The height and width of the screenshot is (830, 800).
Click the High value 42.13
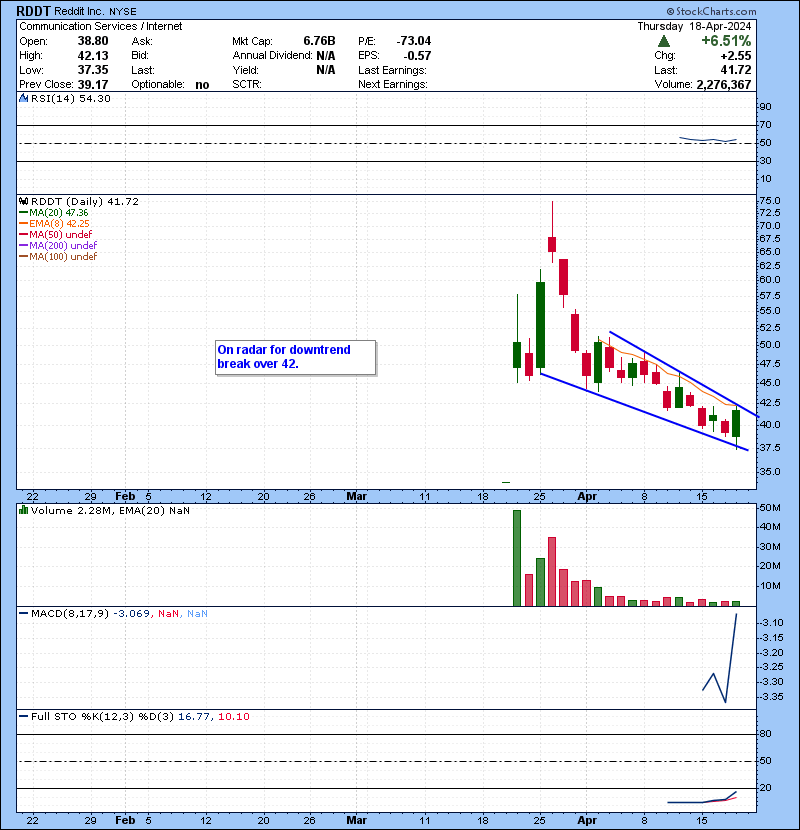[x=93, y=56]
